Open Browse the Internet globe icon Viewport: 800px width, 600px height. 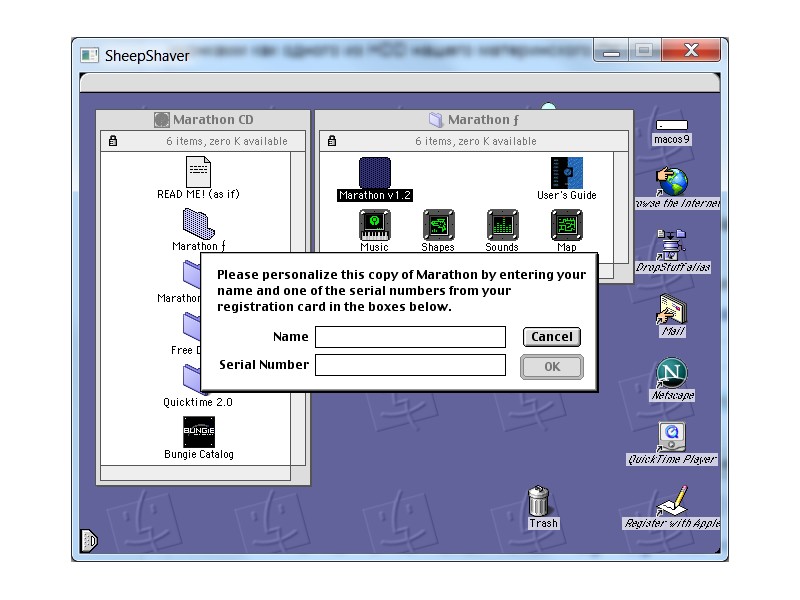click(672, 182)
